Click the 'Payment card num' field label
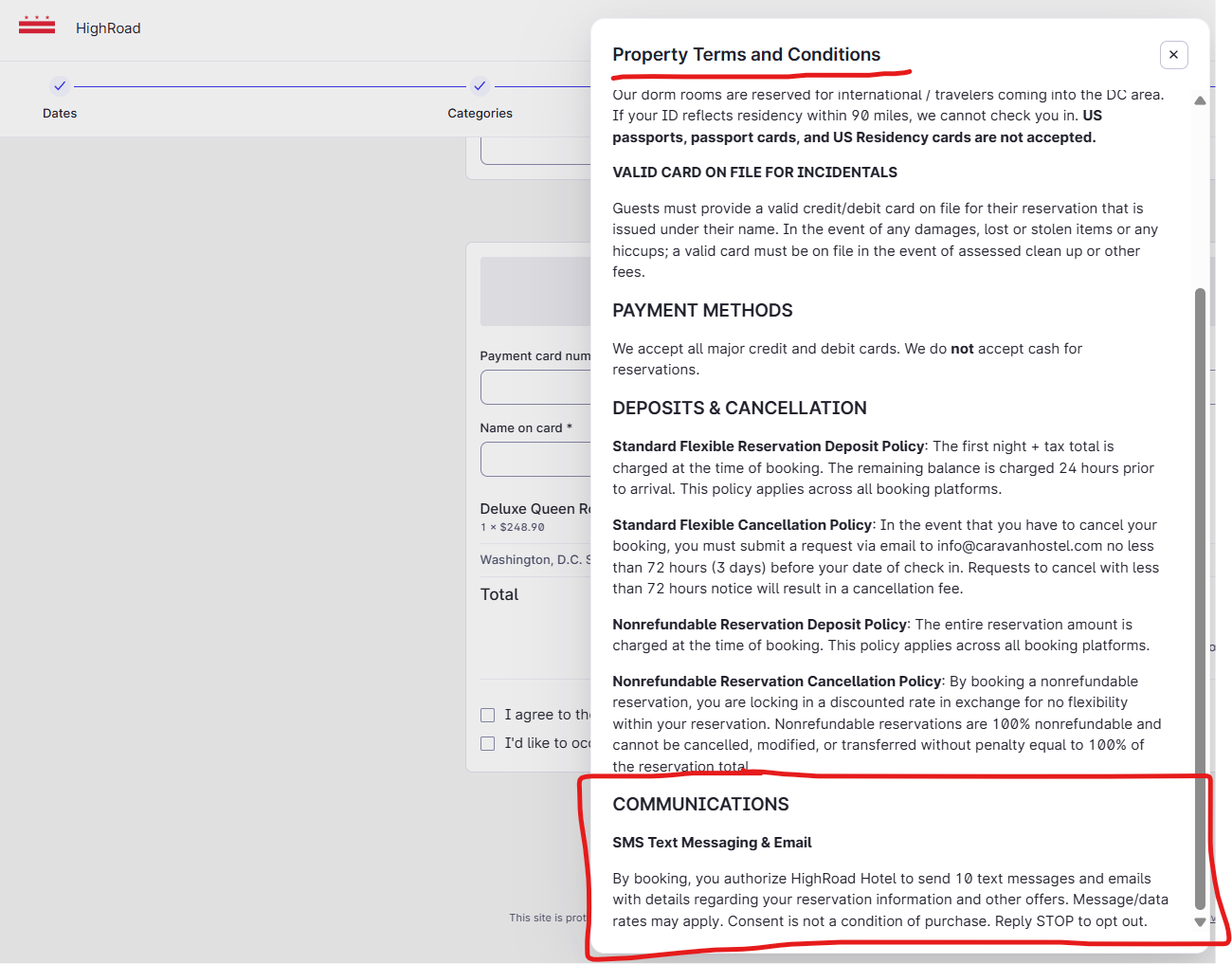 coord(535,356)
